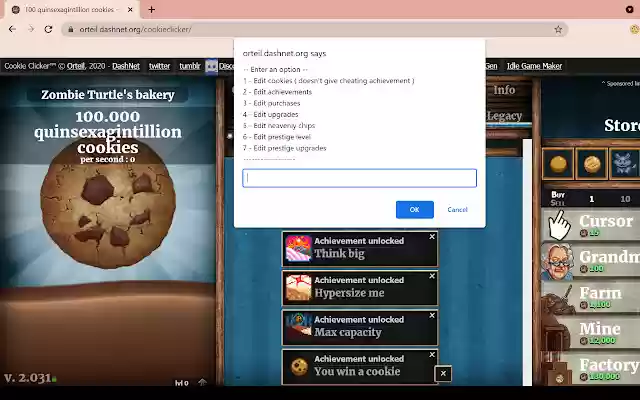Viewport: 640px width, 400px height.
Task: Rename Zombie Turtle's bakery name
Action: (108, 95)
